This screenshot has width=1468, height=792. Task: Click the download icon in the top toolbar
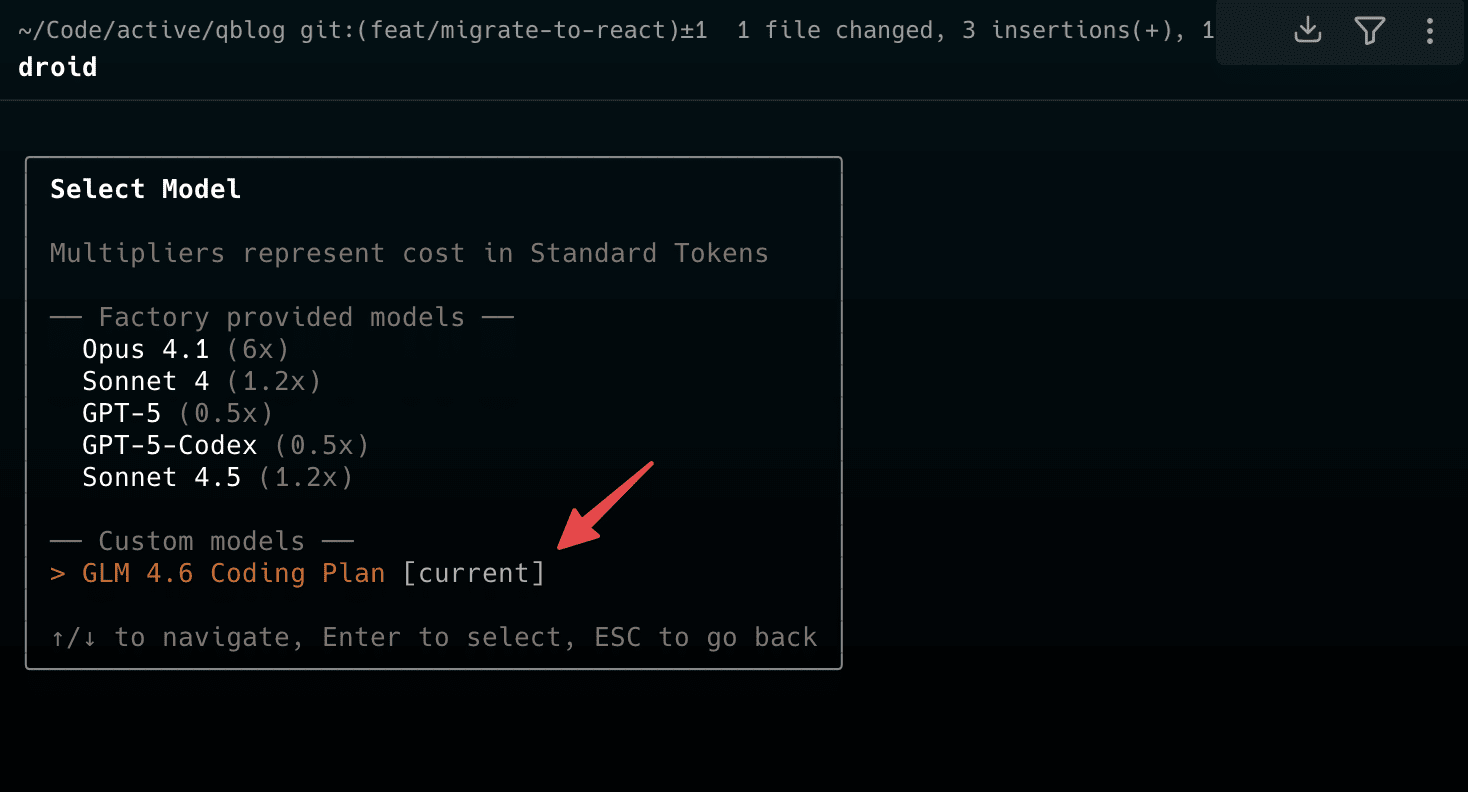click(1308, 31)
